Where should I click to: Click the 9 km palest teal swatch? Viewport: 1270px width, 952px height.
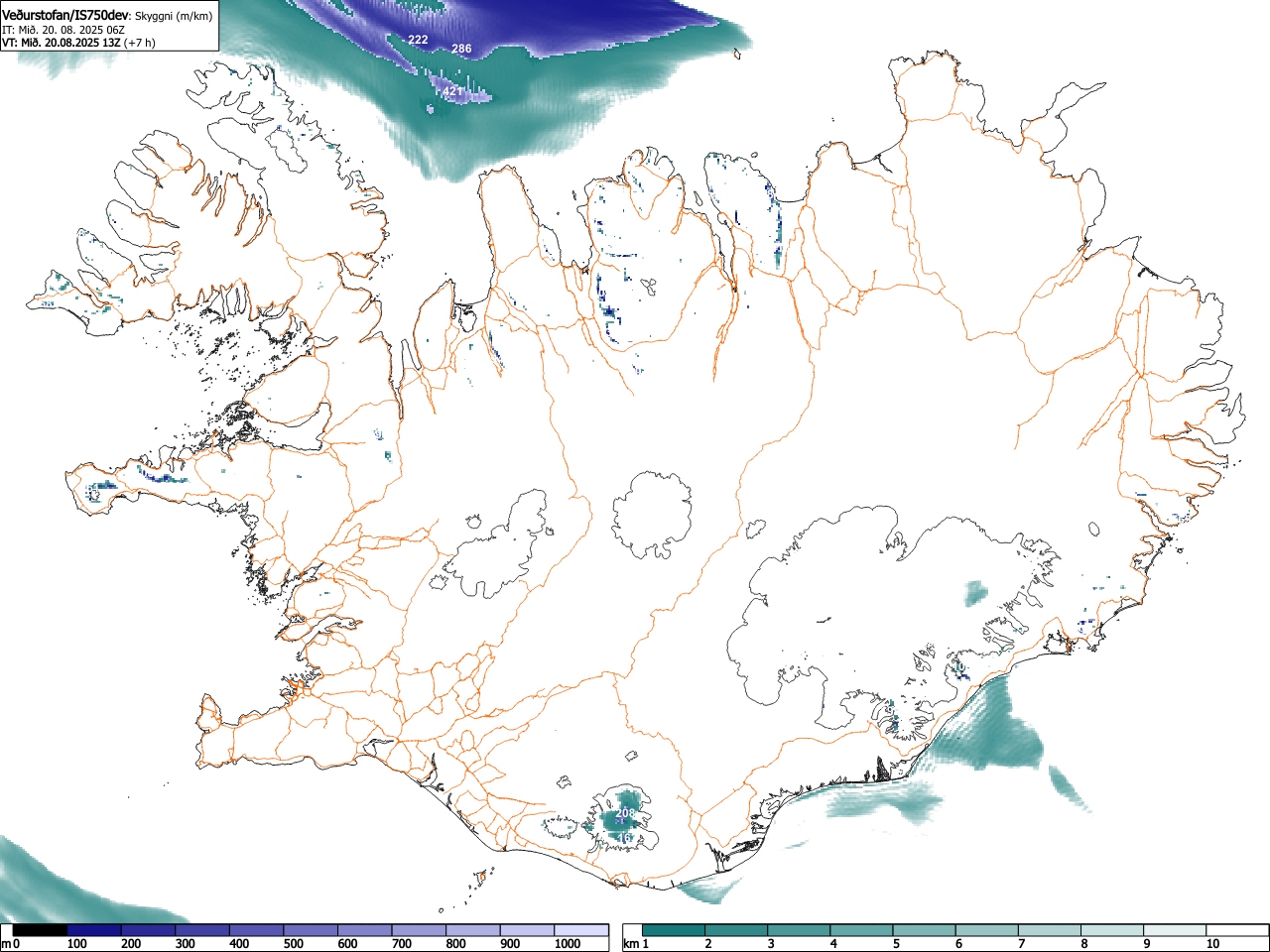1174,930
